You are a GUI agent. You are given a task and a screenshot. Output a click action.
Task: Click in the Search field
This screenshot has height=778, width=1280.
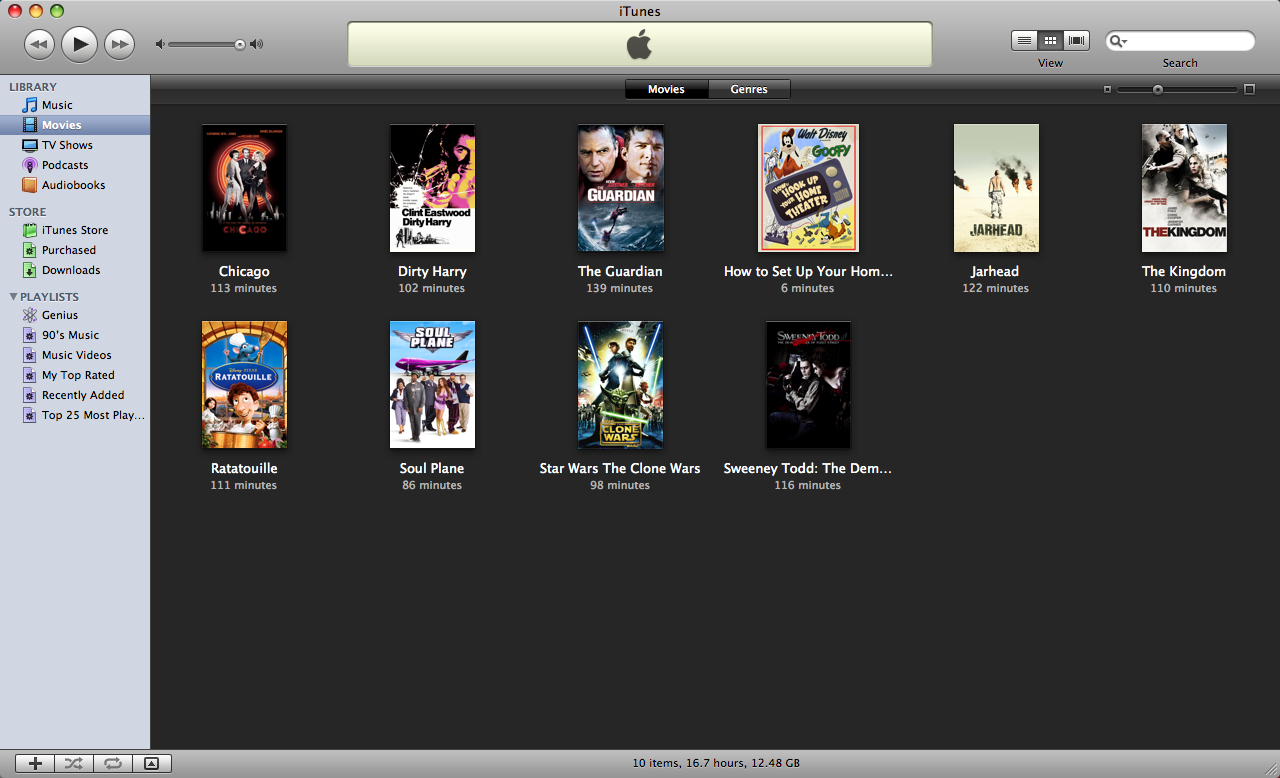[1180, 41]
